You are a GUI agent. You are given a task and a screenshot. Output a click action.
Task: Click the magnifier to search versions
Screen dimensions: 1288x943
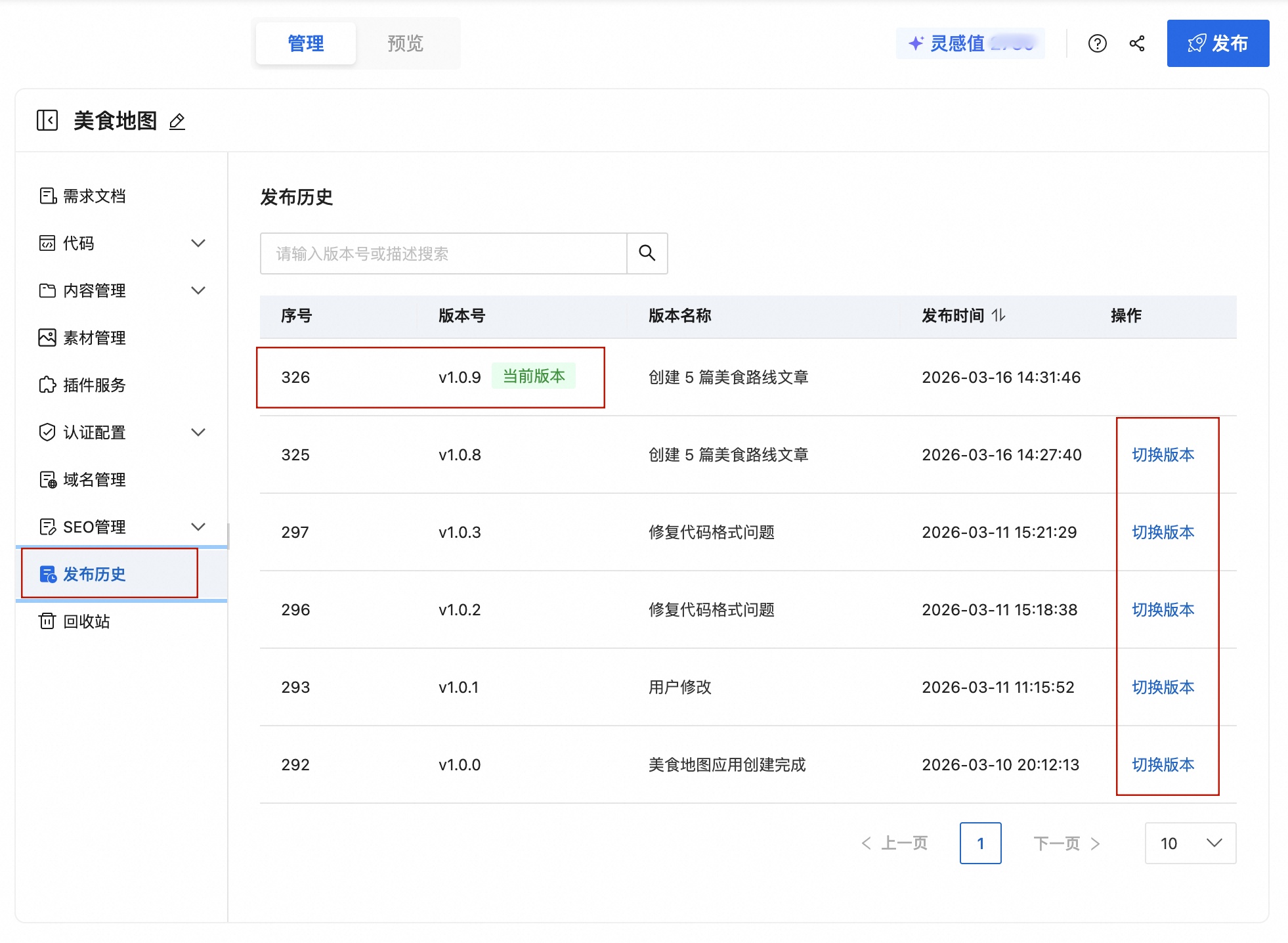647,253
